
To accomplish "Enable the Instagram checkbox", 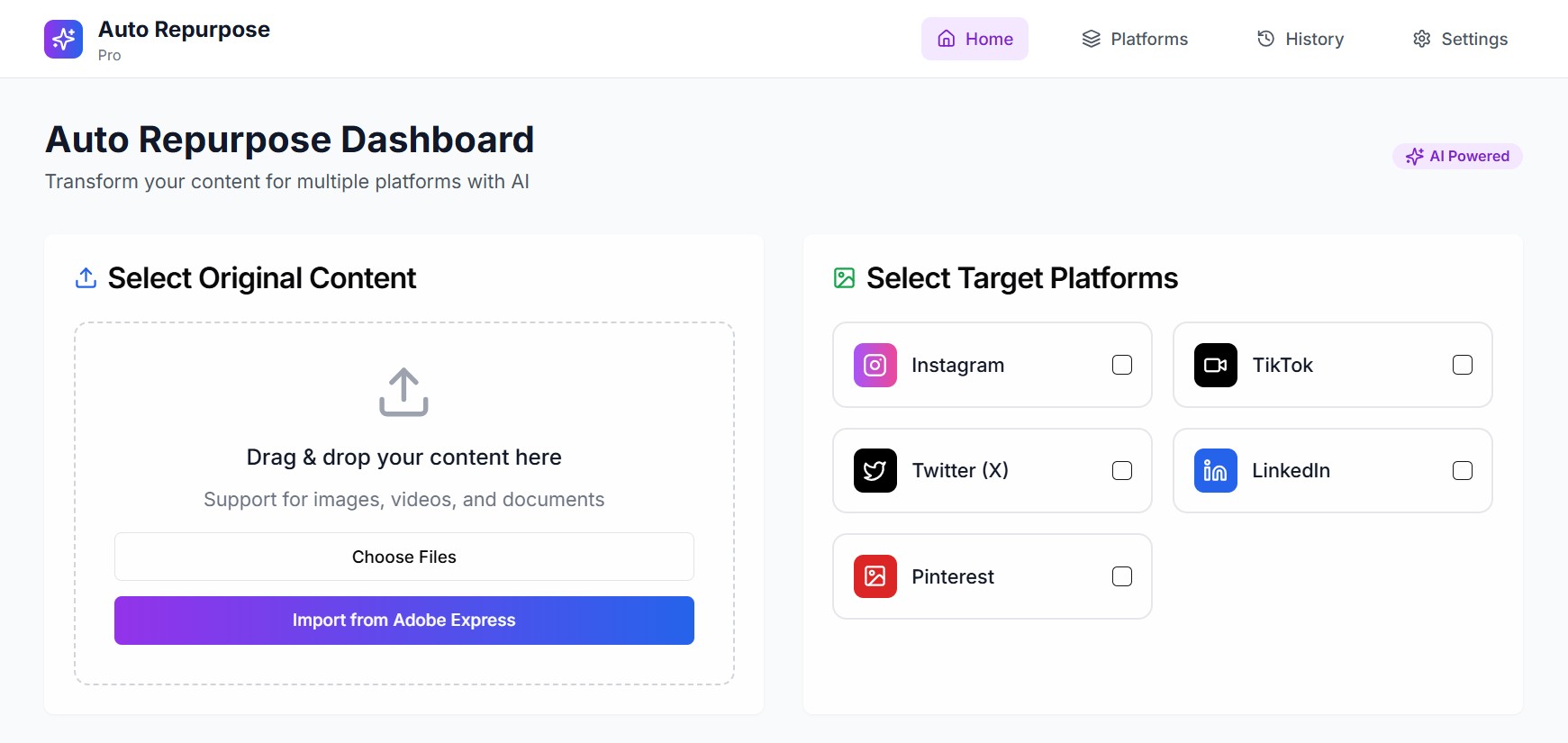I will click(x=1121, y=365).
